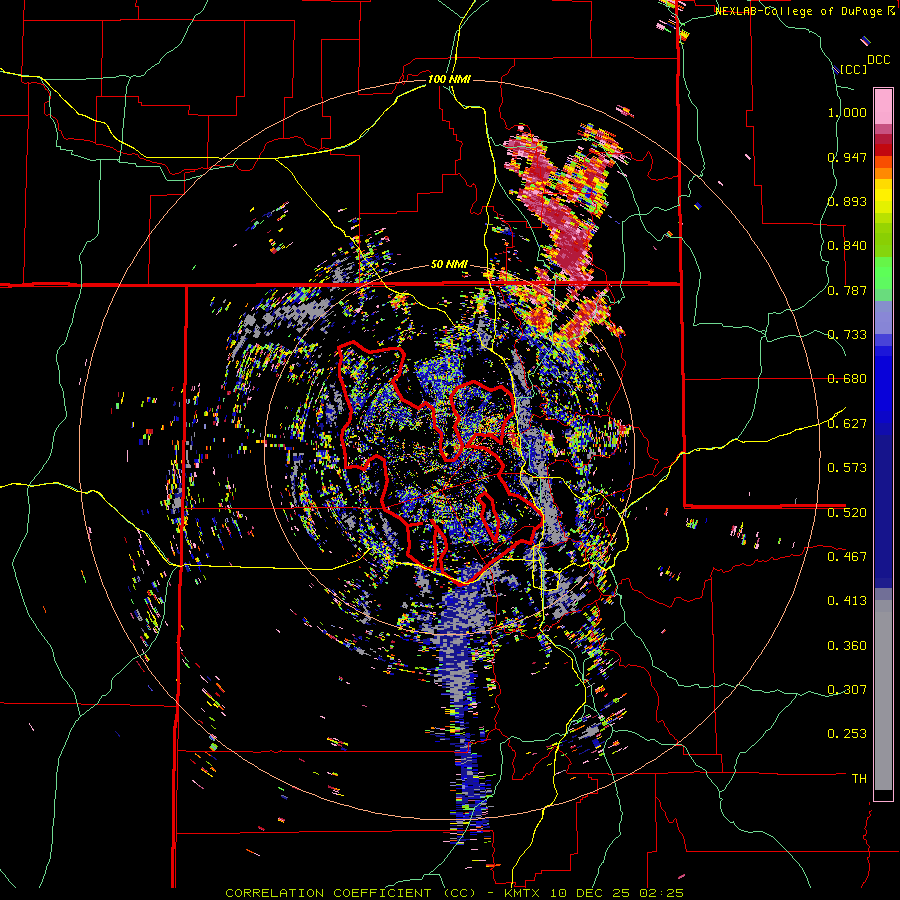Click the 0.253 scale value
Screen dimensions: 900x900
[x=847, y=734]
